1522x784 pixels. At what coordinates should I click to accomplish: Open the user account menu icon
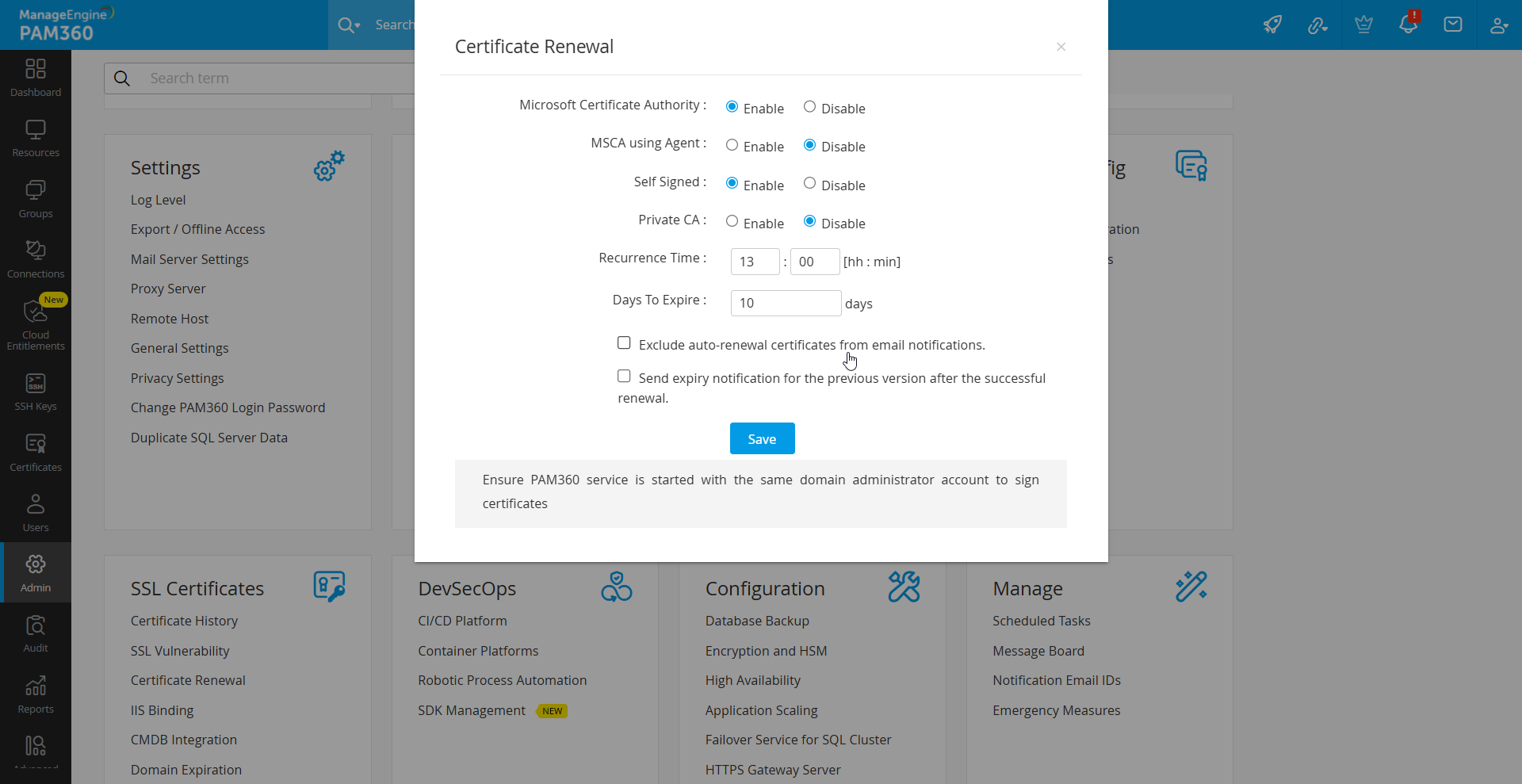point(1498,25)
